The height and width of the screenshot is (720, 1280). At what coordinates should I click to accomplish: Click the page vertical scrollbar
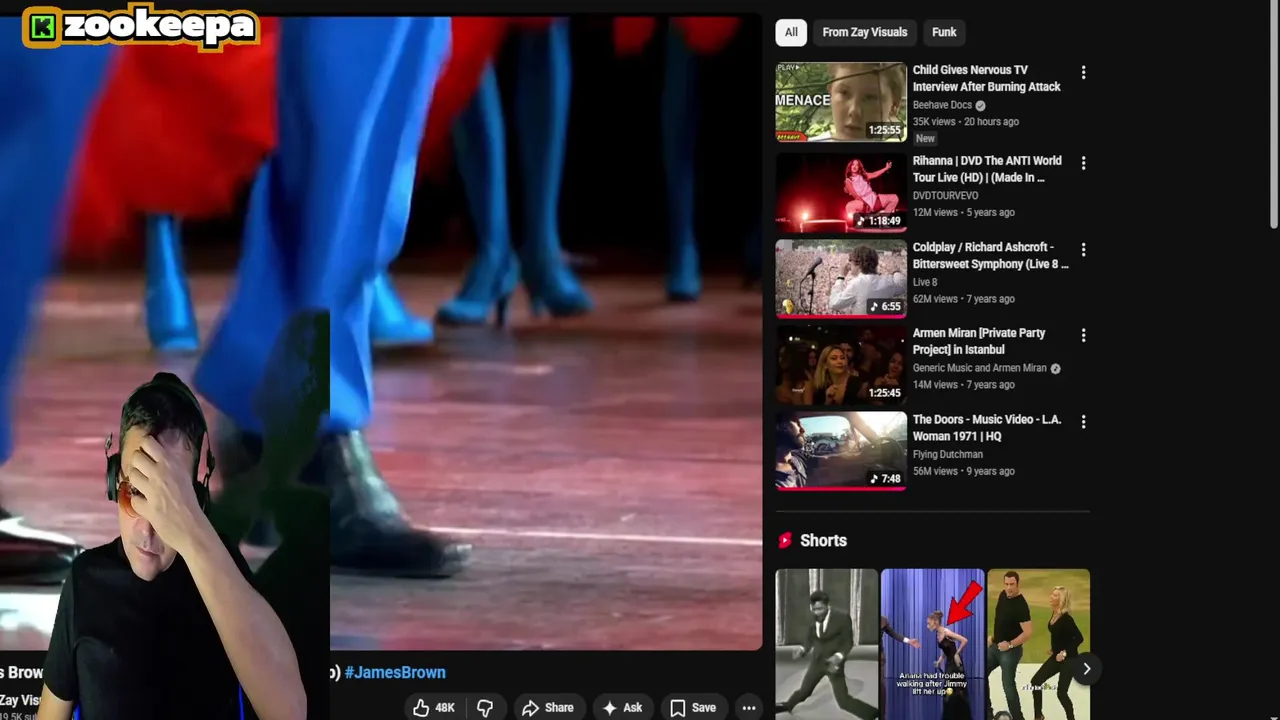(x=1274, y=115)
